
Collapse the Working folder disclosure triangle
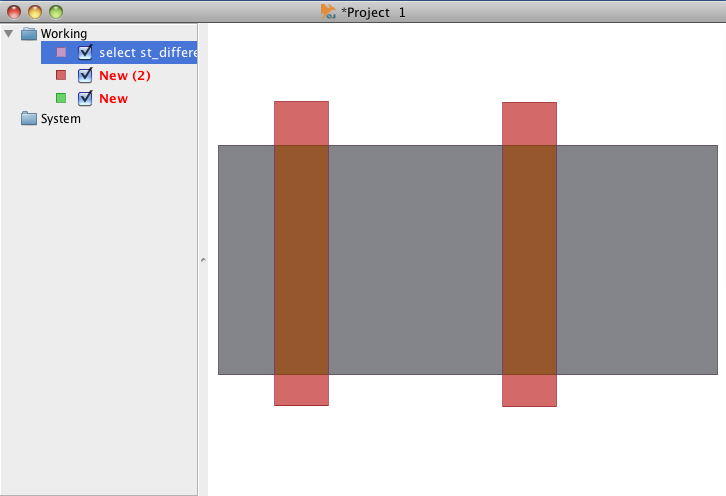coord(9,33)
